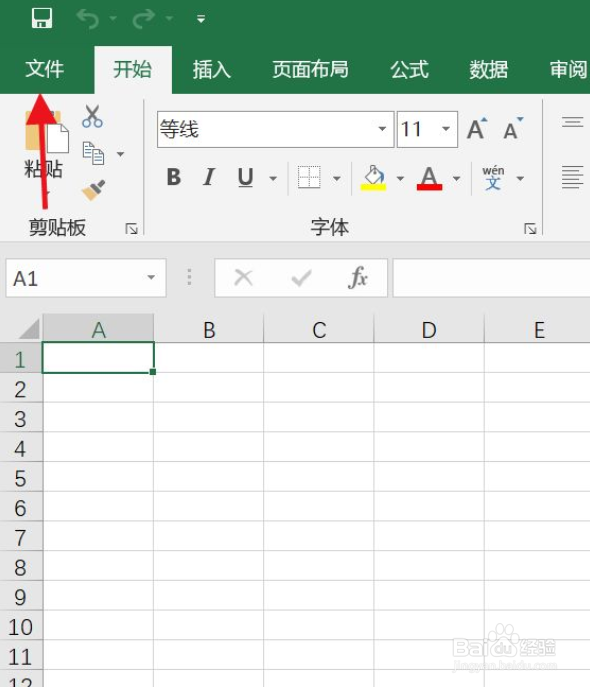Select column C header
Viewport: 590px width, 687px height.
(319, 329)
